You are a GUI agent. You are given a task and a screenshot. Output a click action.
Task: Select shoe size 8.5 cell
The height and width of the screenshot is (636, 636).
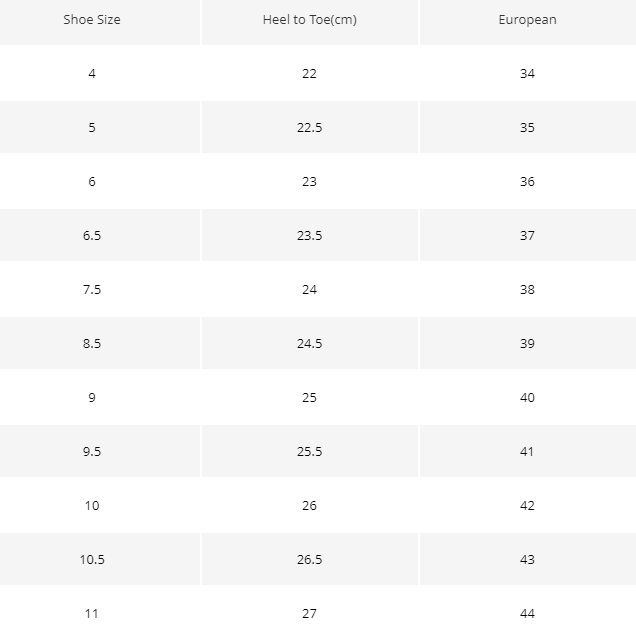[x=92, y=343]
